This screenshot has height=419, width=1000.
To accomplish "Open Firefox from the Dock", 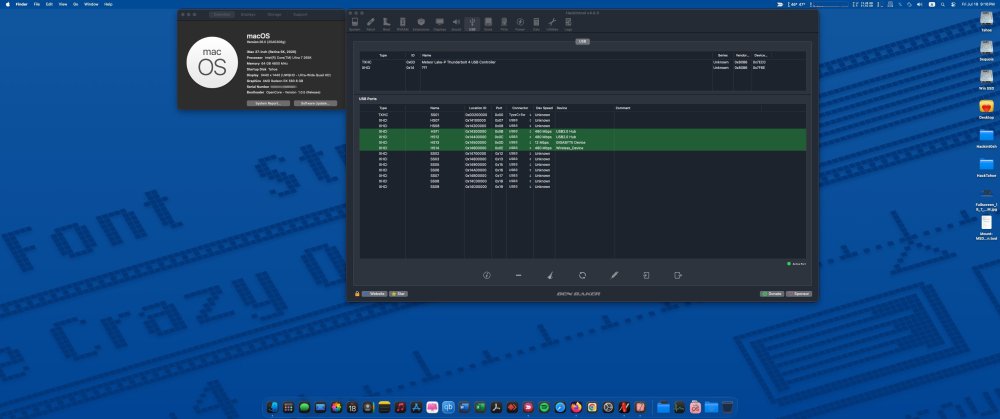I will click(576, 407).
